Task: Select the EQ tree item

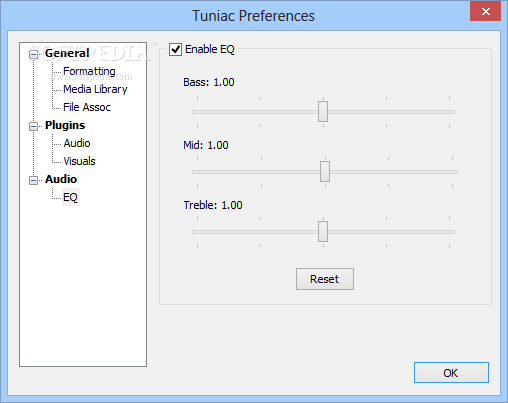Action: pos(70,197)
